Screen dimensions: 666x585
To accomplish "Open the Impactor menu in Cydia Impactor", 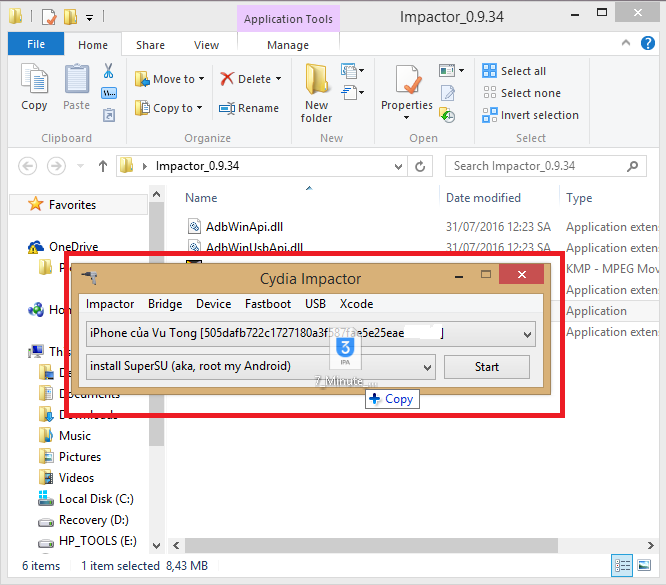I will [110, 304].
